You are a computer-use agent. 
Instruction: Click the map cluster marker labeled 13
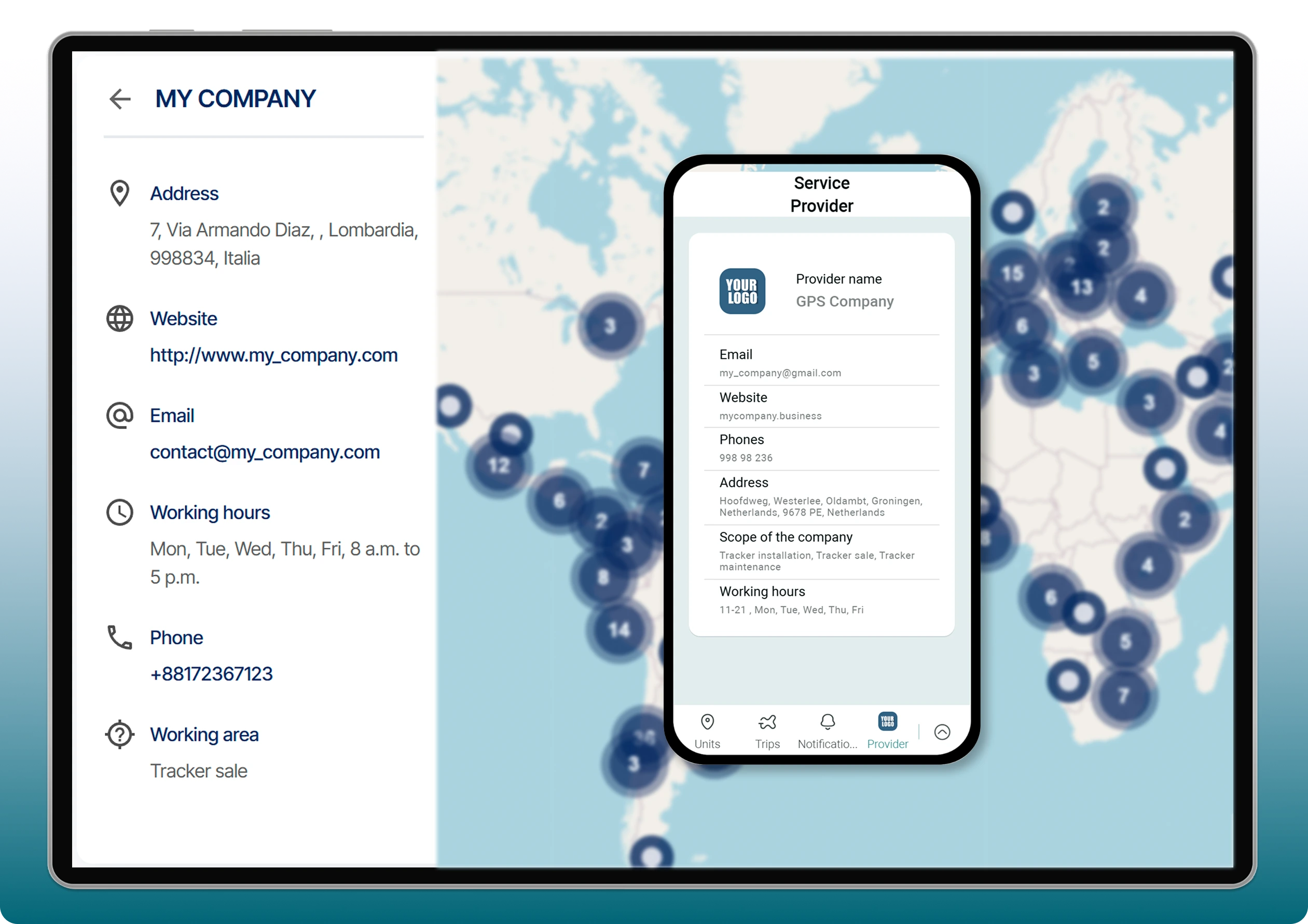pos(1081,286)
